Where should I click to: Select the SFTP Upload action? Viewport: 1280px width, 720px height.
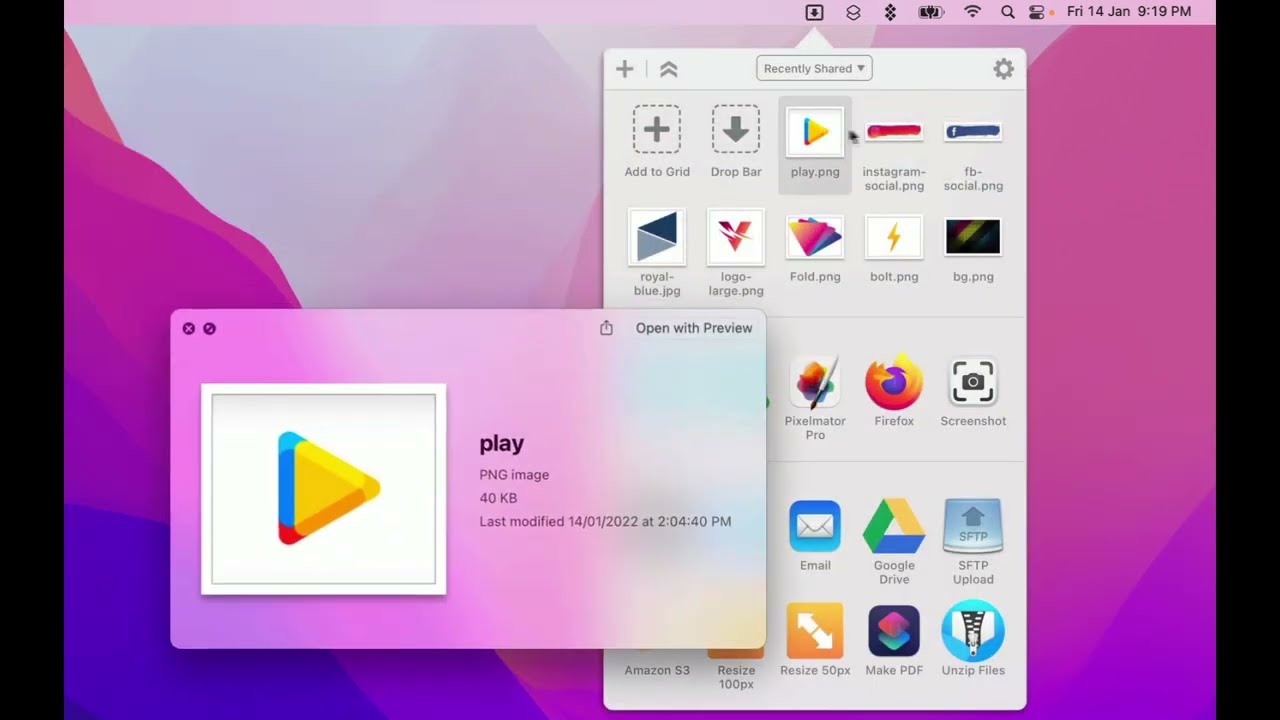coord(973,541)
